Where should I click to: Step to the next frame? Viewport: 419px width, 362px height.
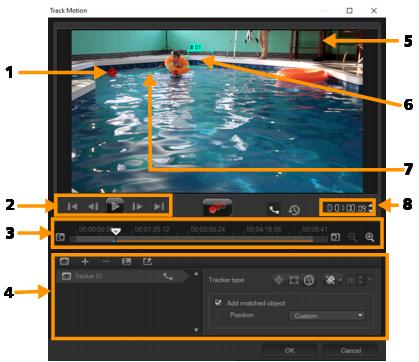[137, 207]
